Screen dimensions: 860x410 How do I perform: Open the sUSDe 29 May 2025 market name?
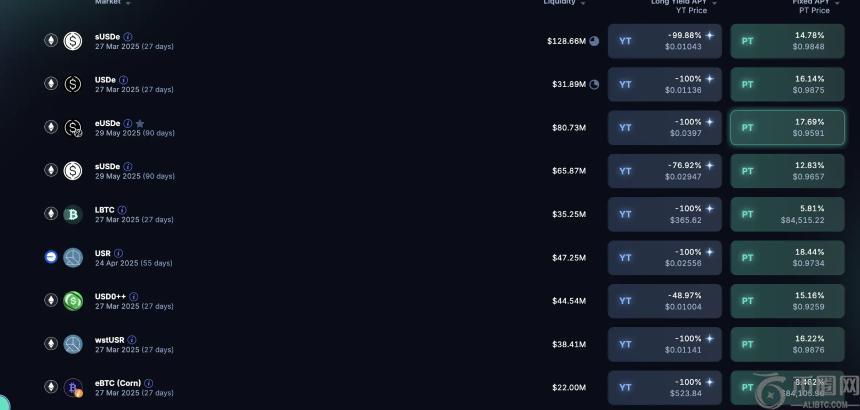pyautogui.click(x=107, y=166)
